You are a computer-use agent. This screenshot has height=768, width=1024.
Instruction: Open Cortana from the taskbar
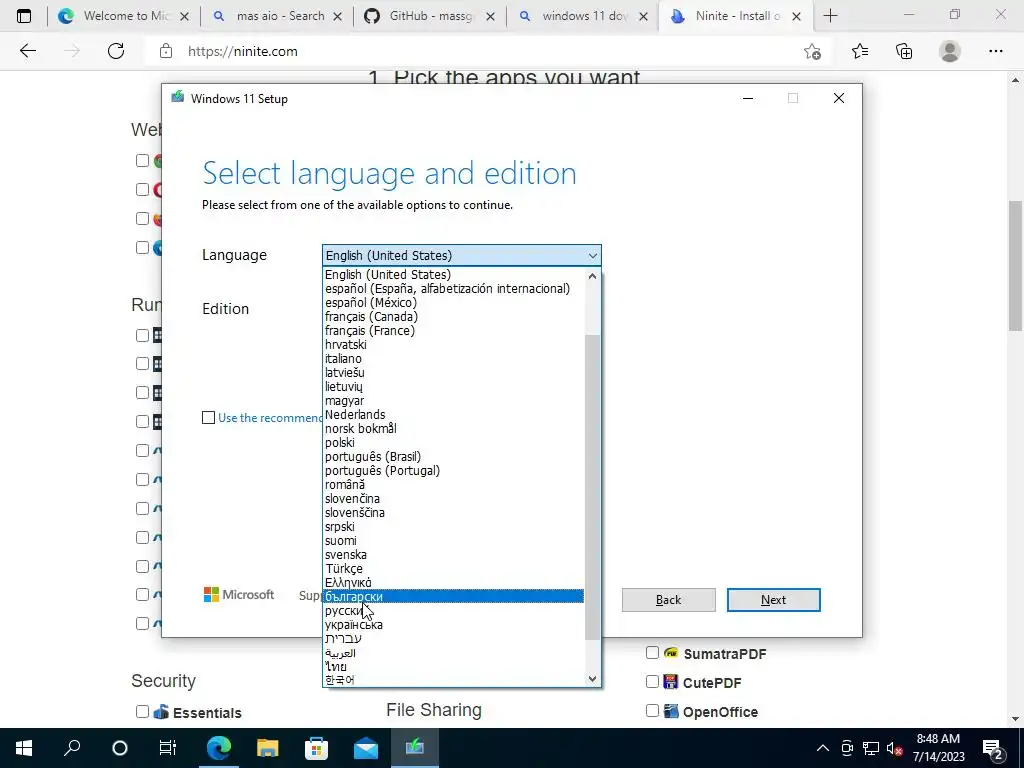pyautogui.click(x=120, y=748)
